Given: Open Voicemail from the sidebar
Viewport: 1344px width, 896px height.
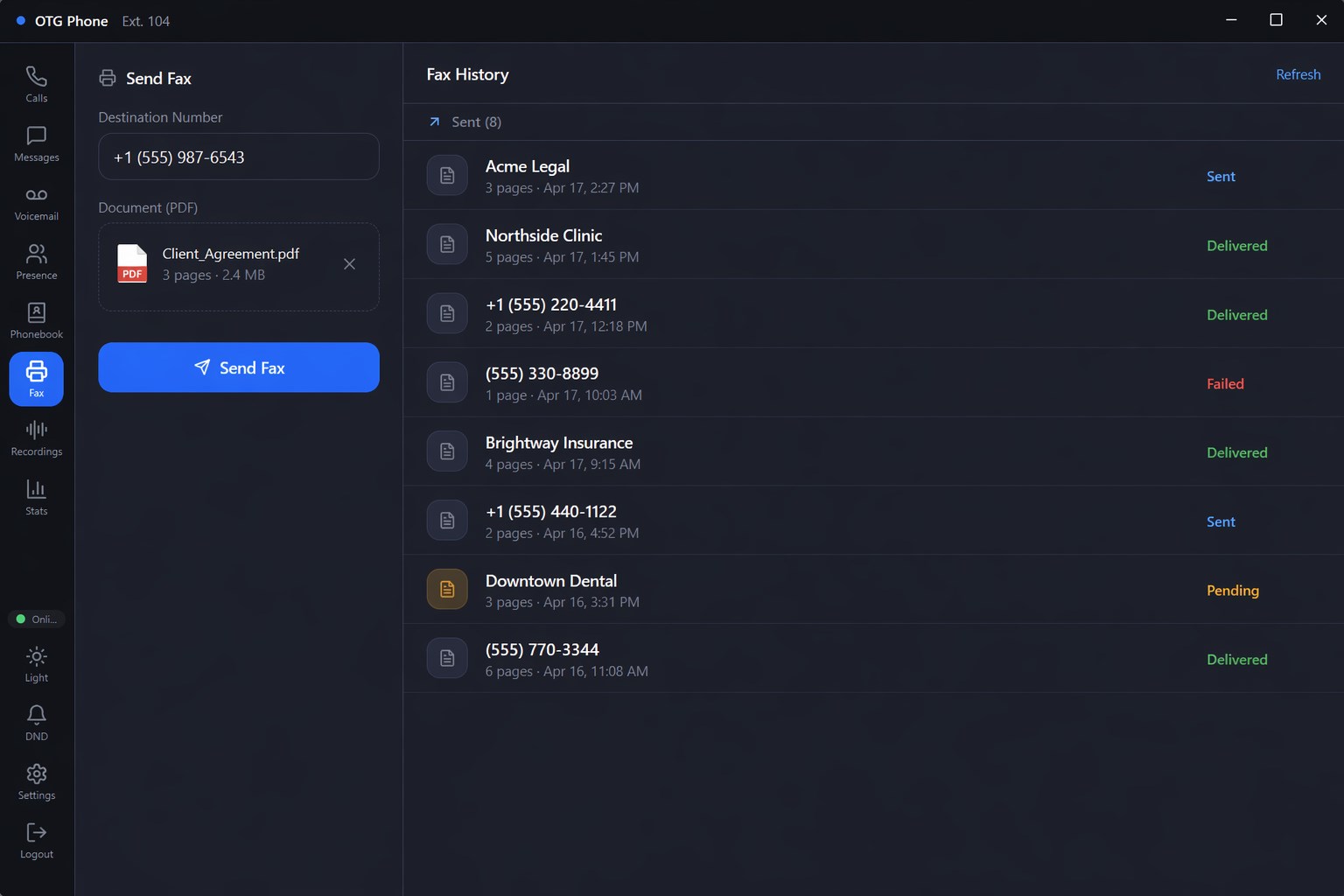Looking at the screenshot, I should pos(37,202).
